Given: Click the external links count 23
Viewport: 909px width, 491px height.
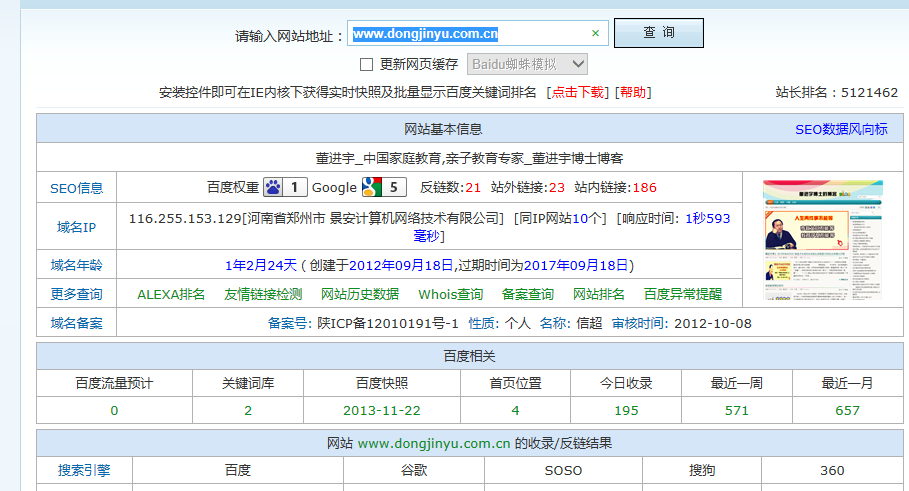Looking at the screenshot, I should pyautogui.click(x=557, y=188).
